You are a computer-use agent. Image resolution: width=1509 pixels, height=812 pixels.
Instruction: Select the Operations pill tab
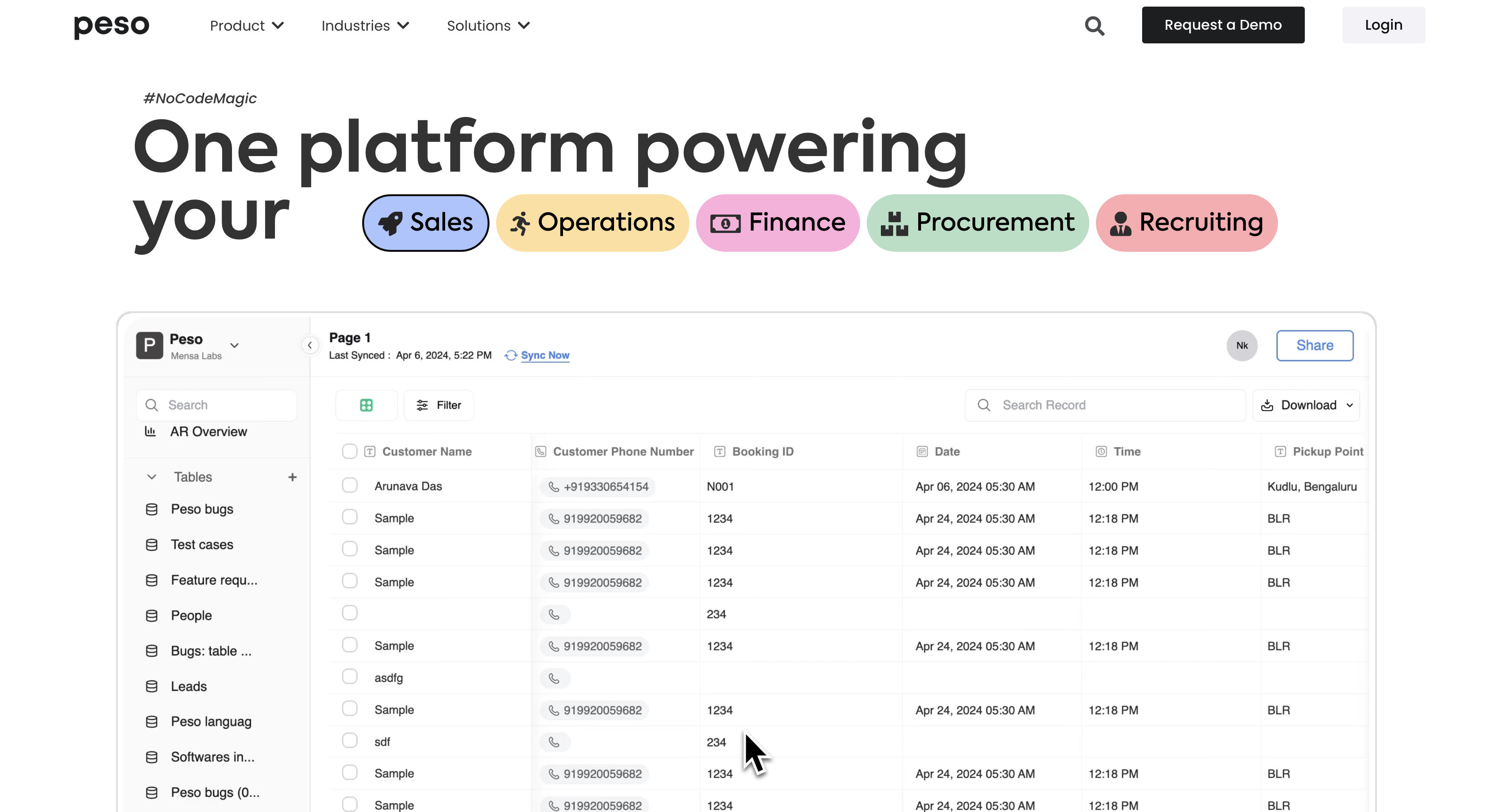coord(592,223)
